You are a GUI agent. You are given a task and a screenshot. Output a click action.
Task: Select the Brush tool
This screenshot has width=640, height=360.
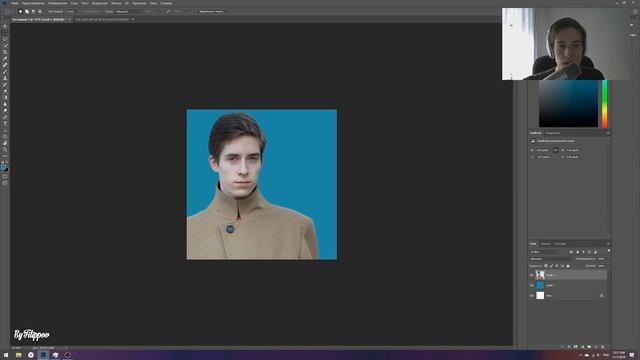pos(5,72)
